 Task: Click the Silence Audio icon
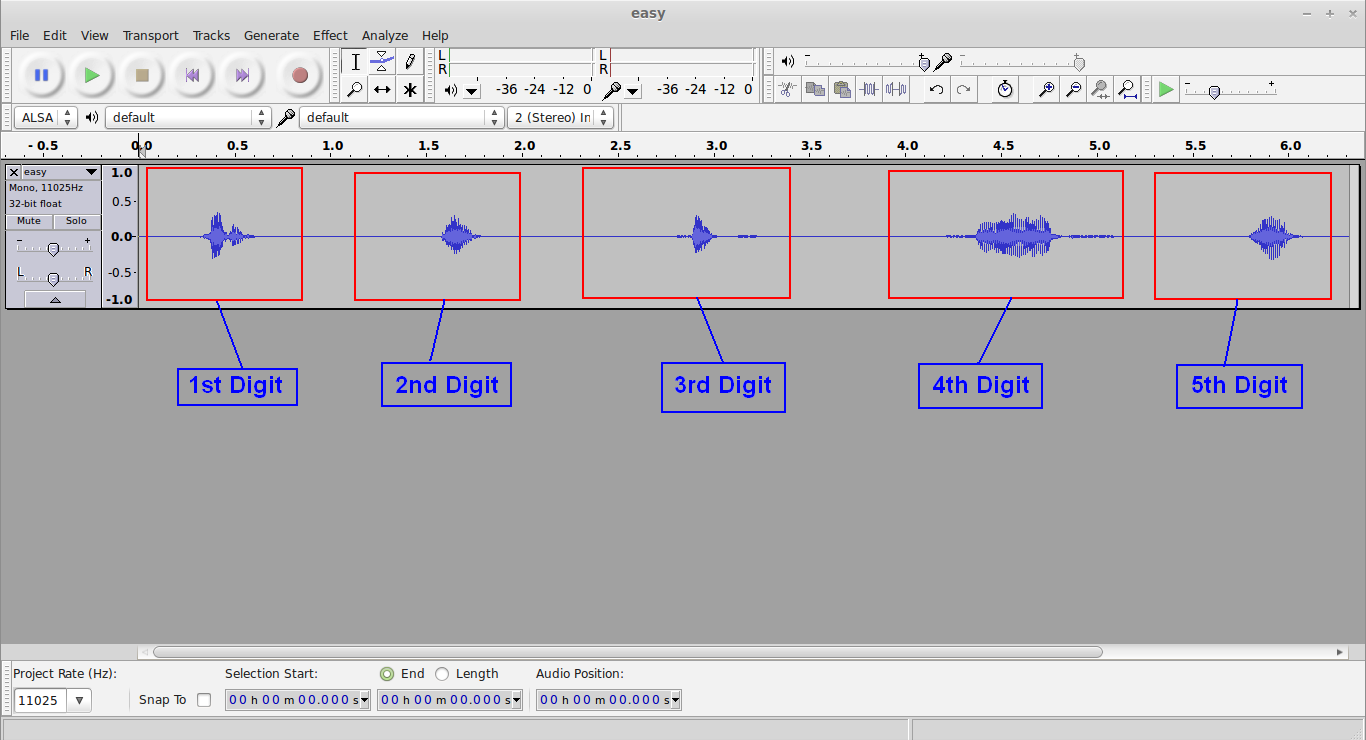(x=896, y=89)
